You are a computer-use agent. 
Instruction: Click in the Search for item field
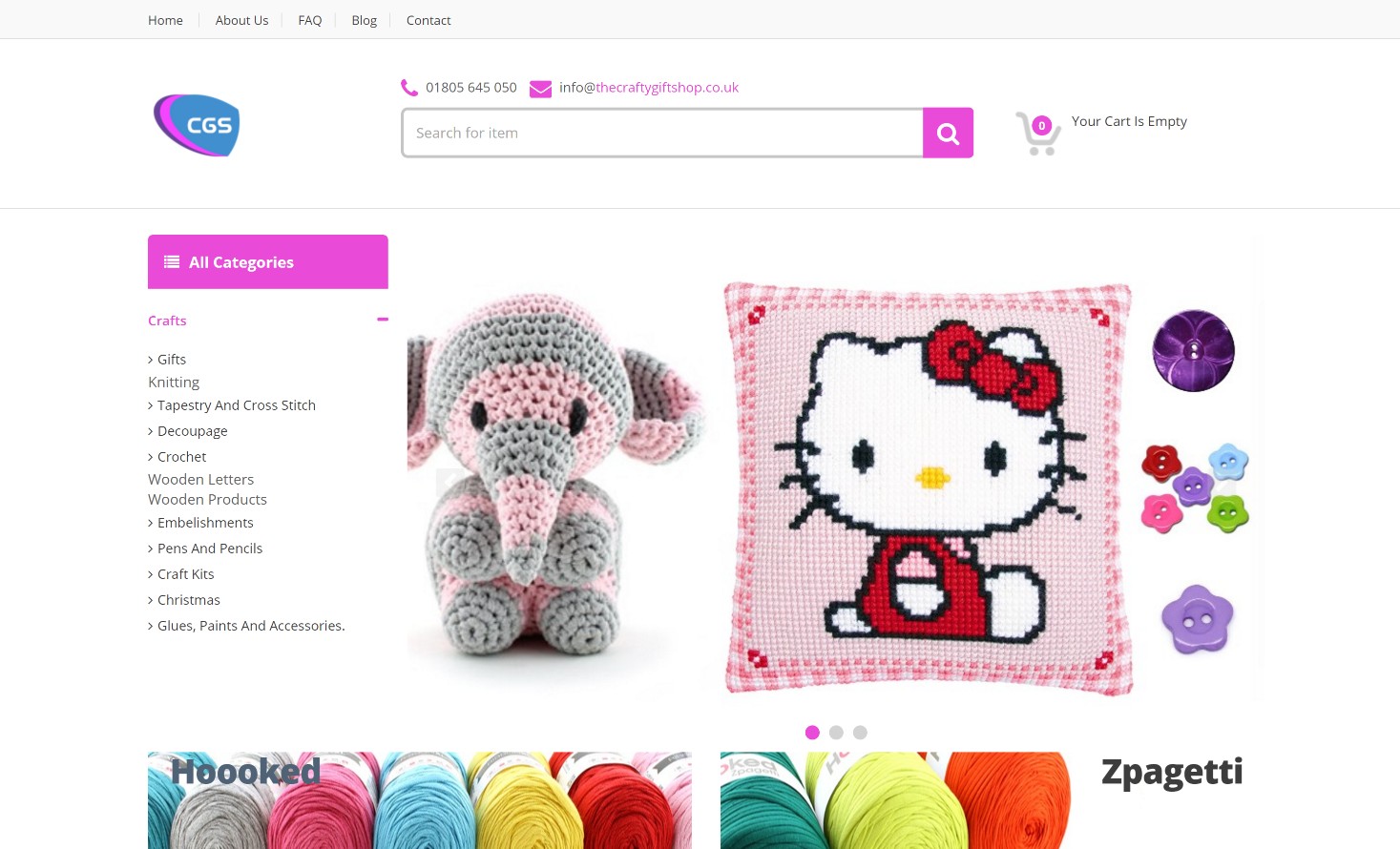point(662,133)
